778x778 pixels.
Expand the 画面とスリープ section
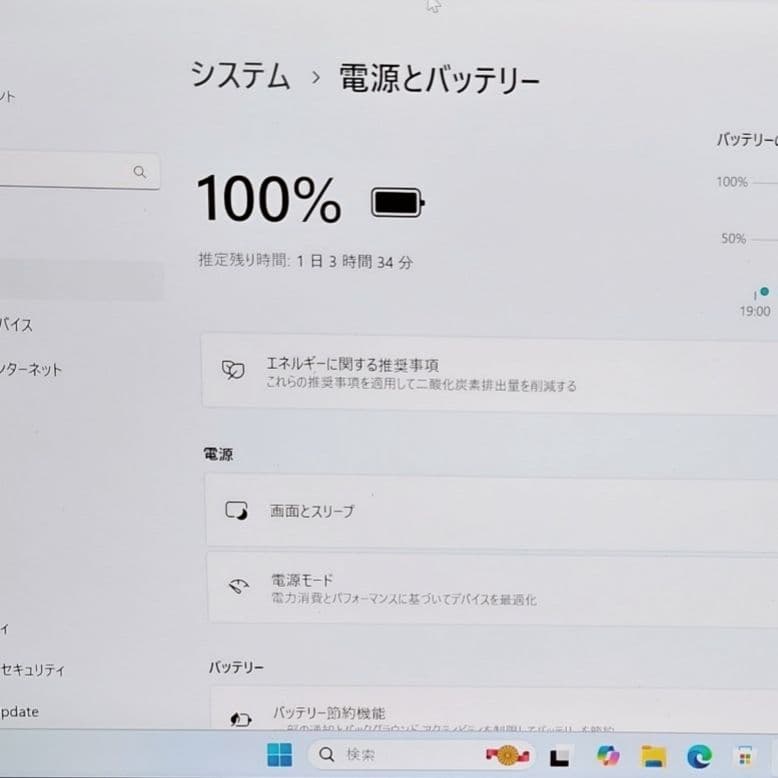pyautogui.click(x=491, y=511)
